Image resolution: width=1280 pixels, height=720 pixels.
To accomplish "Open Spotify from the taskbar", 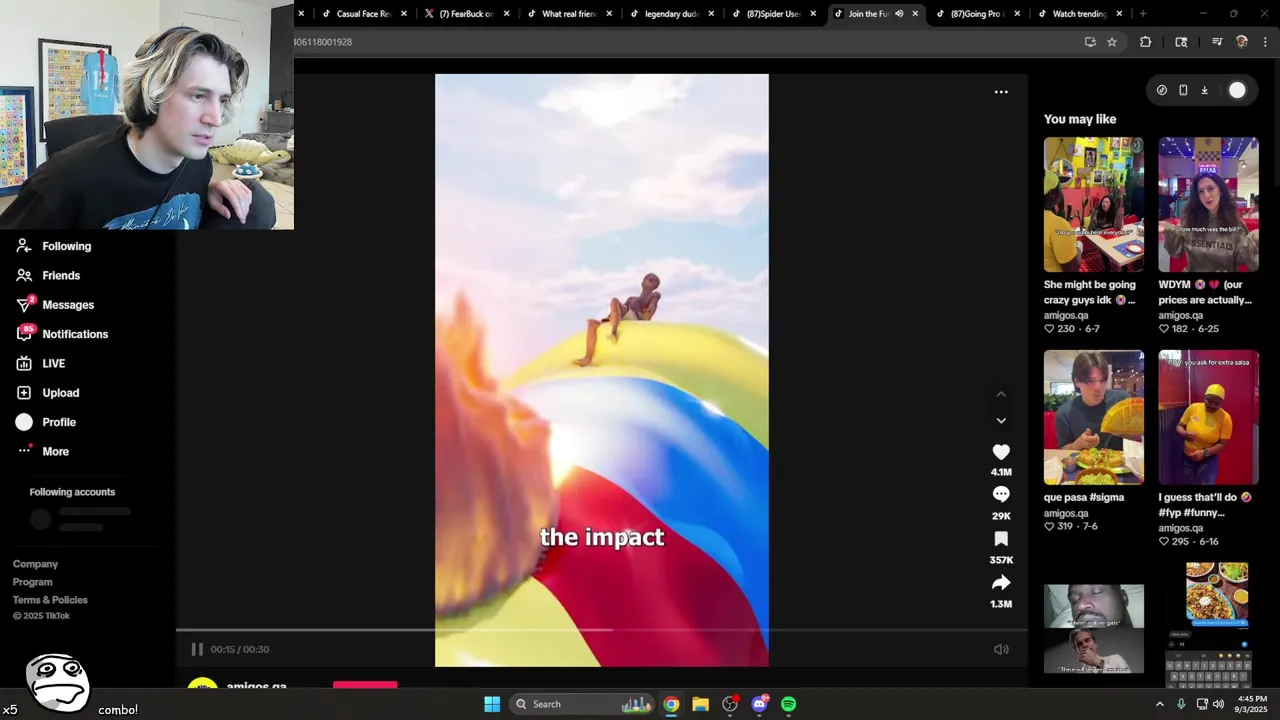I will pyautogui.click(x=788, y=704).
